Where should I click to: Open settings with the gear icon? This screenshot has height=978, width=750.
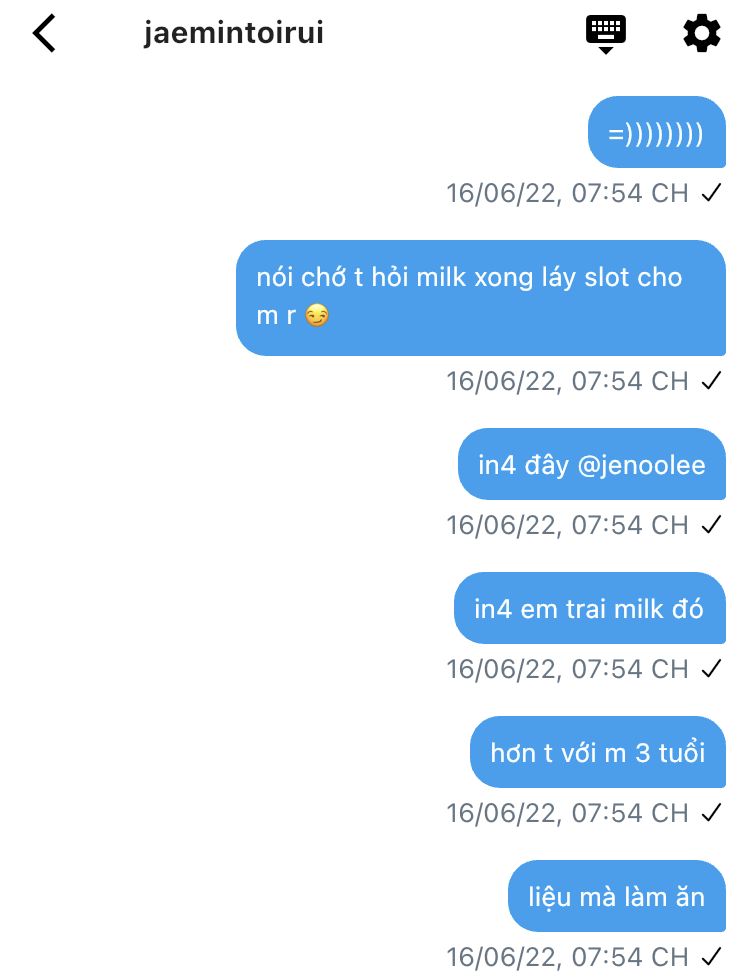[x=702, y=34]
